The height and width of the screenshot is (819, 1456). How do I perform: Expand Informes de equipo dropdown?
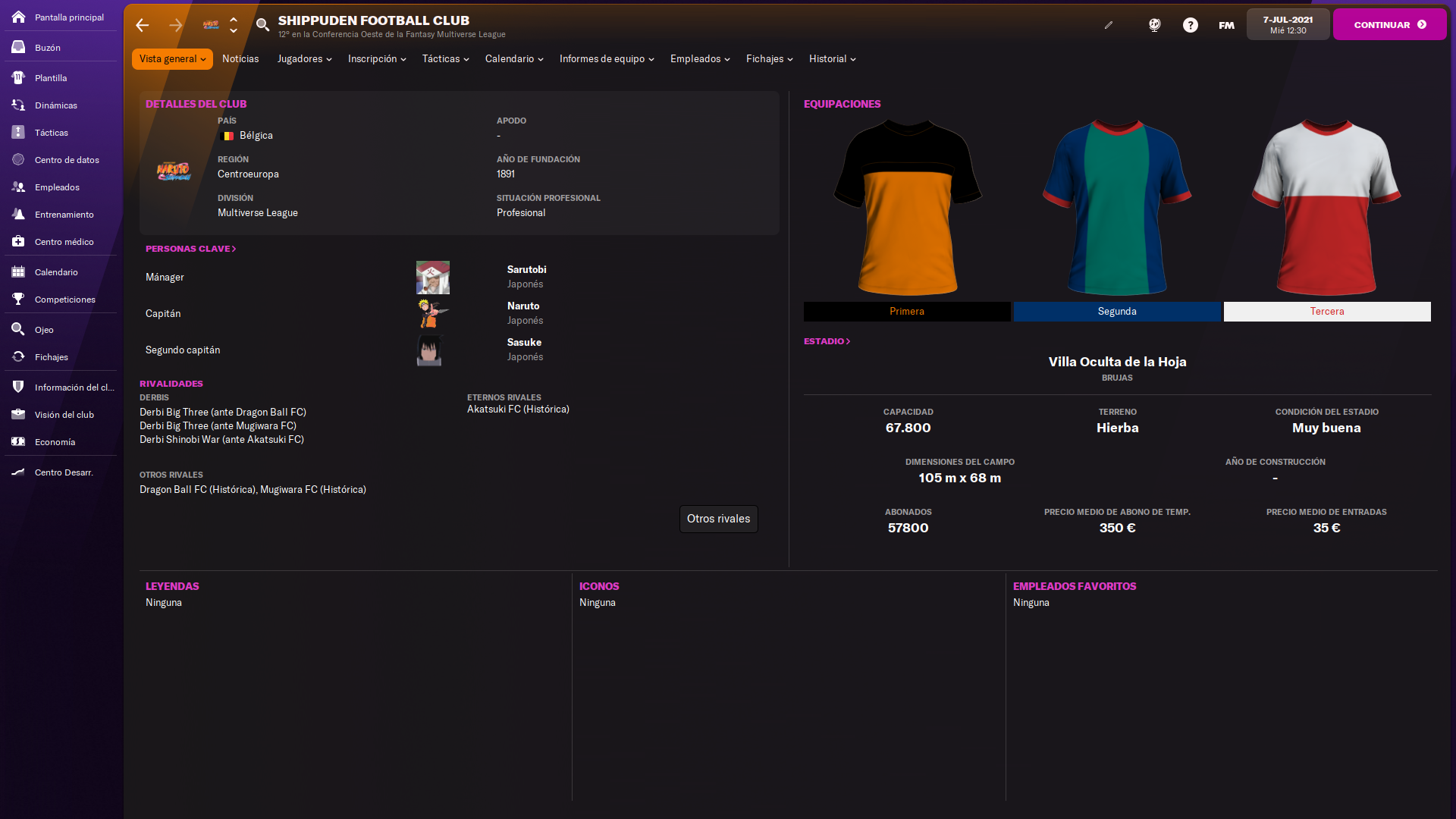(x=607, y=59)
